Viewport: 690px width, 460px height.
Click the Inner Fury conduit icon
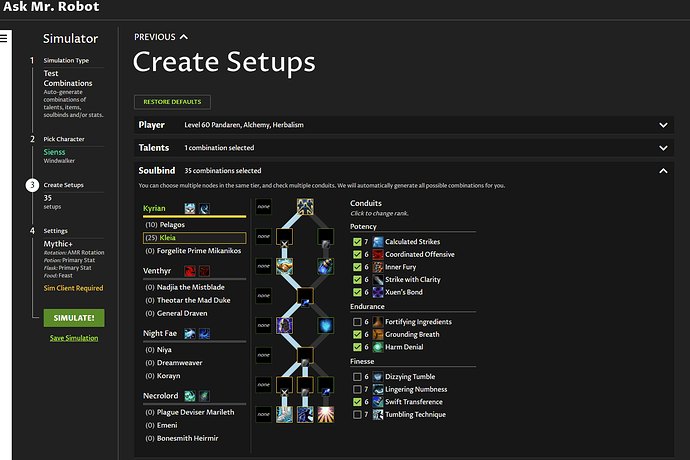click(x=378, y=267)
